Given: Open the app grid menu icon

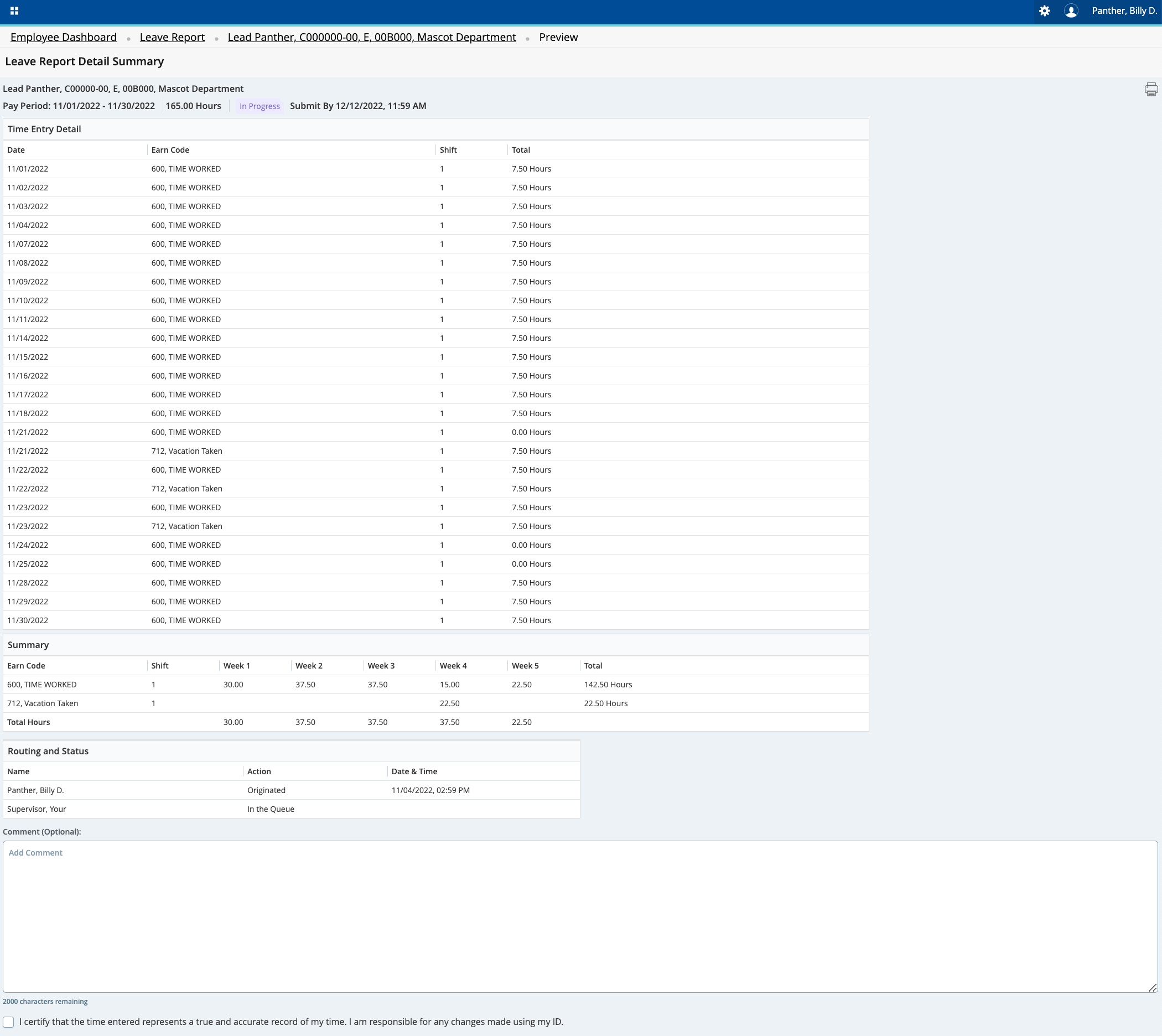Looking at the screenshot, I should coord(14,11).
